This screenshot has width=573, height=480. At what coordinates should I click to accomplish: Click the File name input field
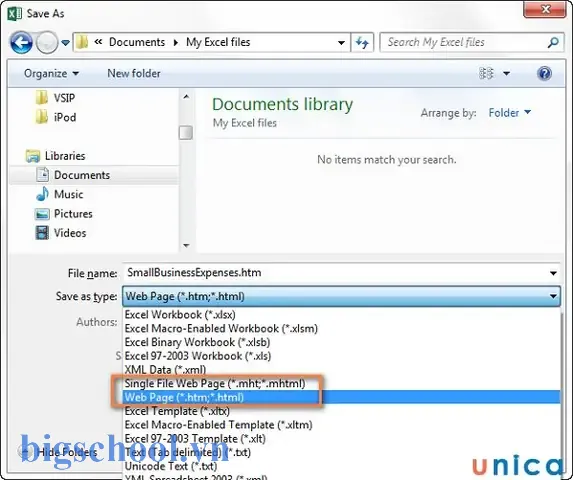[x=335, y=273]
